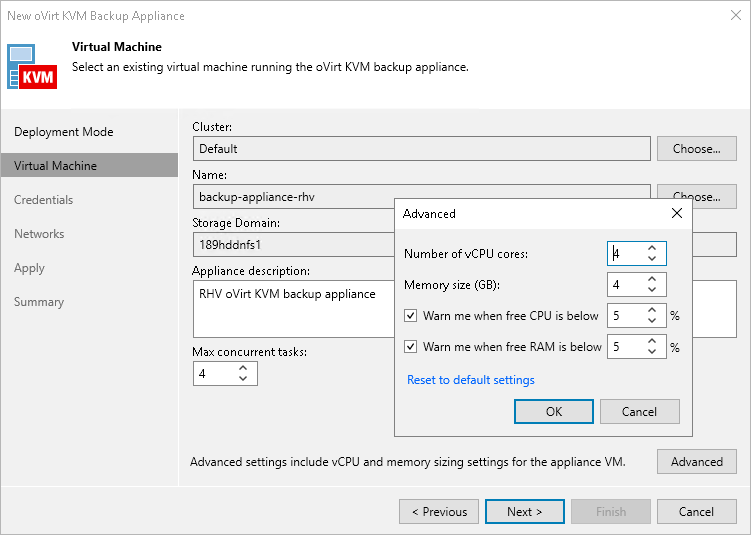Screen dimensions: 751x535
Task: Click 'Max concurrent tasks:' label
Action: click(x=250, y=352)
